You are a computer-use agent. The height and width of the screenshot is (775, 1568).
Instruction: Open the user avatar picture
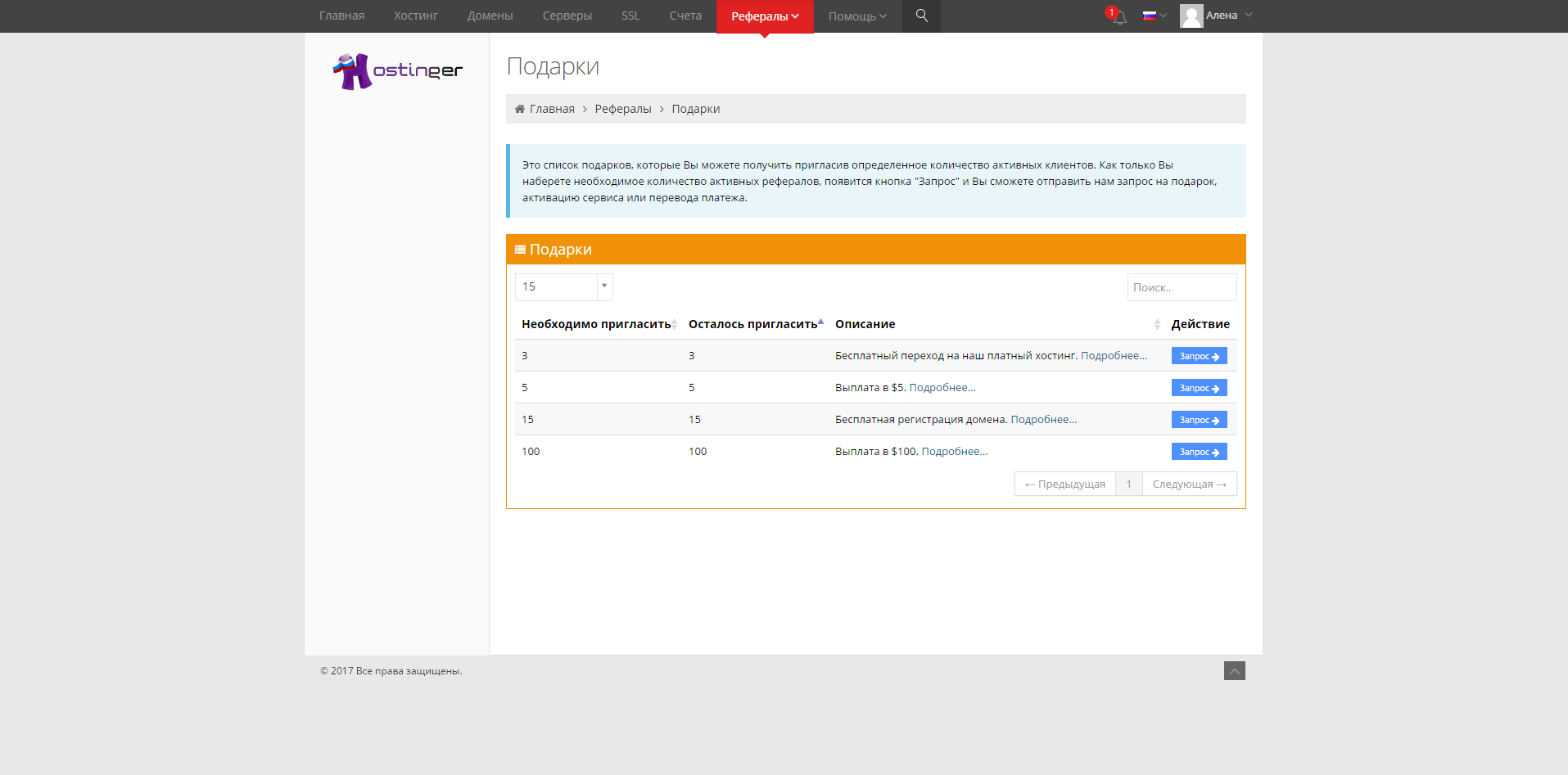[x=1192, y=15]
